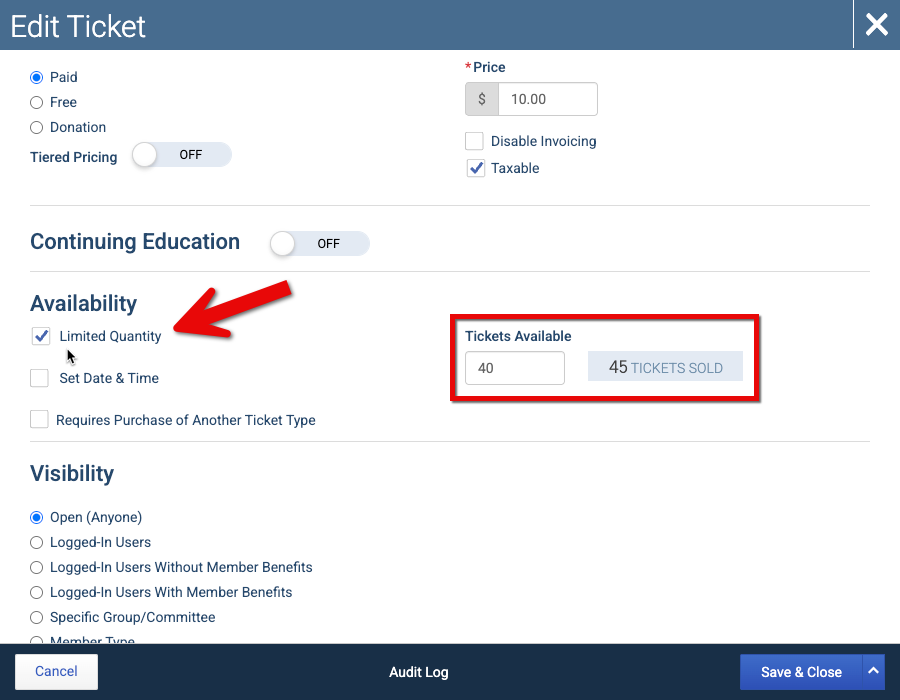The height and width of the screenshot is (700, 900).
Task: Enable the Continuing Education switch
Action: (320, 243)
